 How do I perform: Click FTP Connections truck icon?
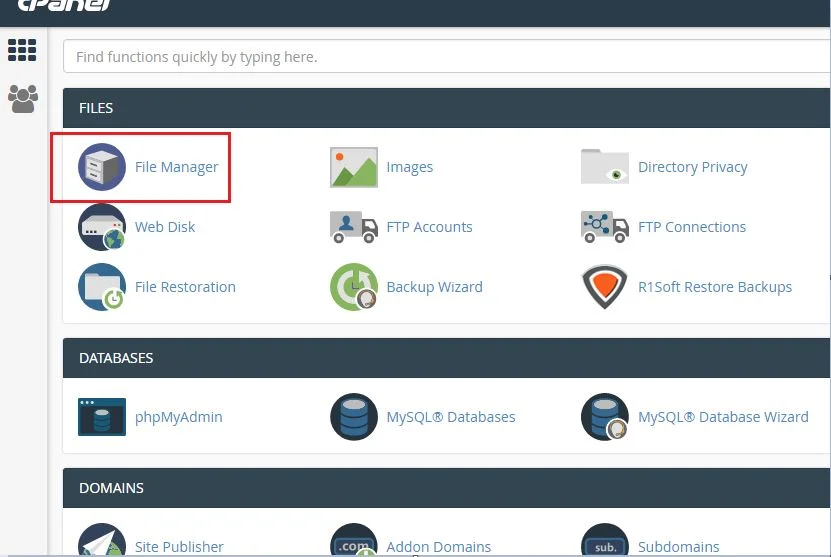click(605, 227)
